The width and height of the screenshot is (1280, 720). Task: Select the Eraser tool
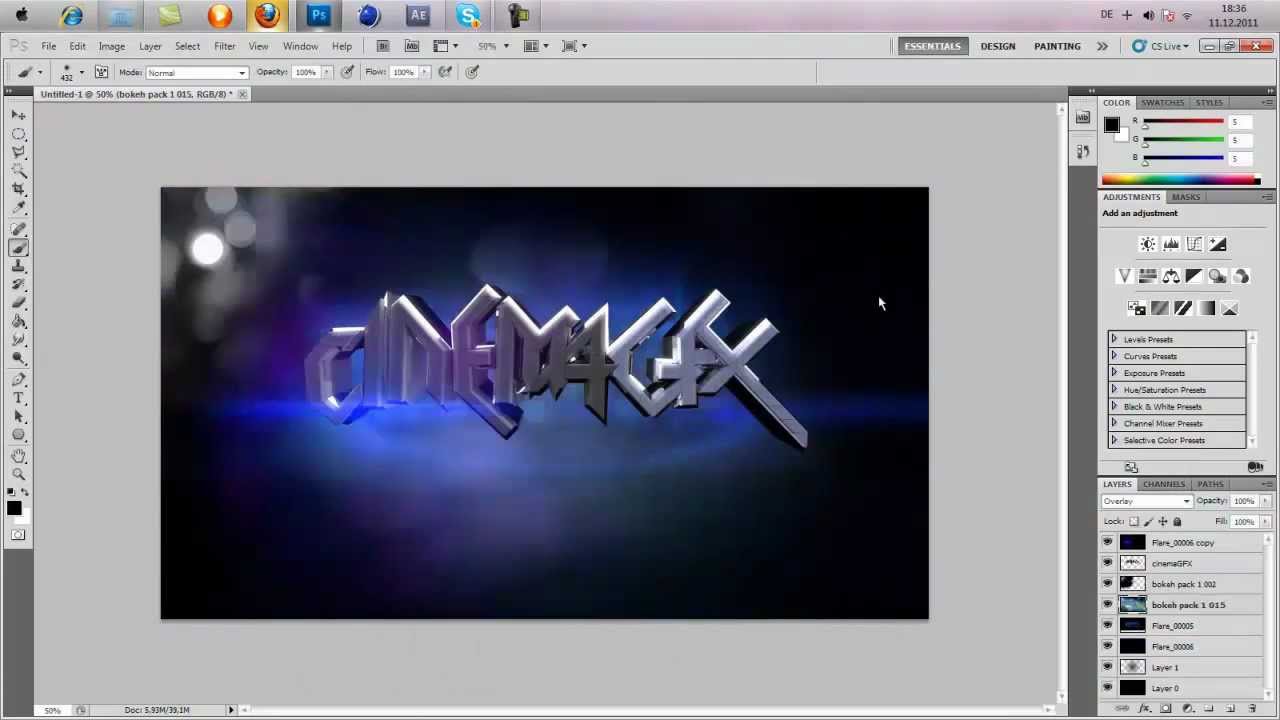pos(19,304)
